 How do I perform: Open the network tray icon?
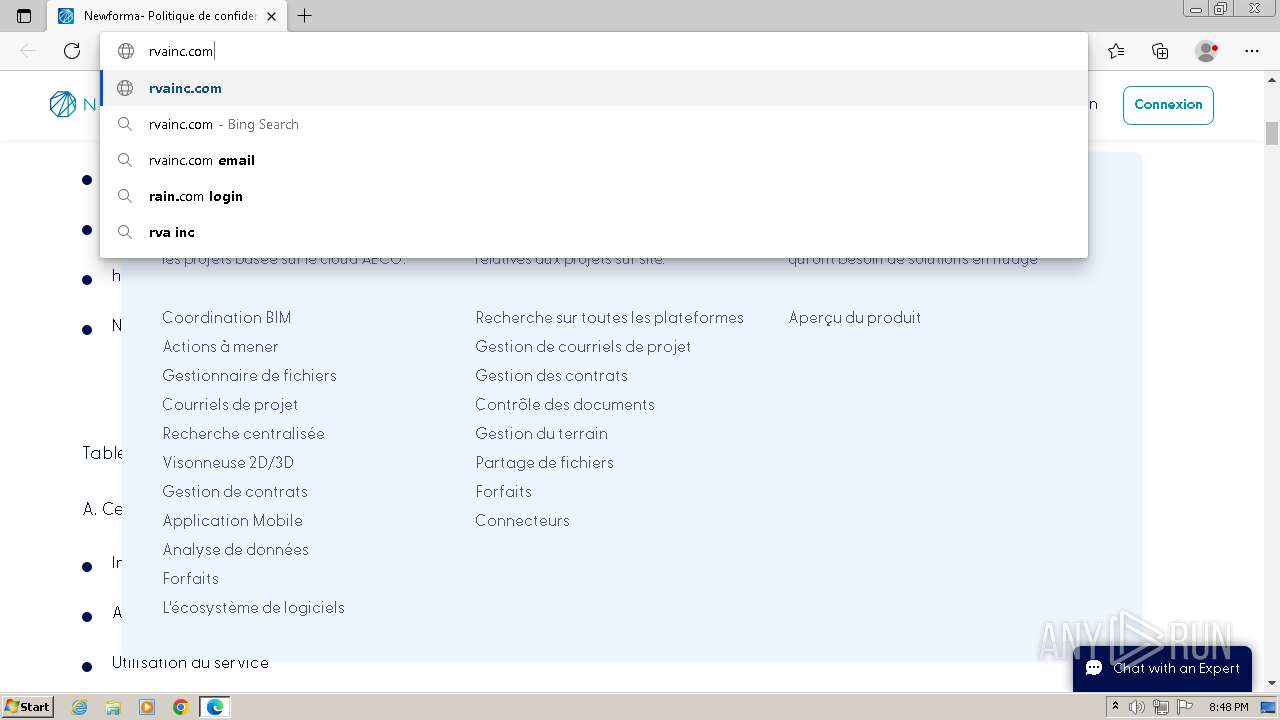coord(1160,707)
